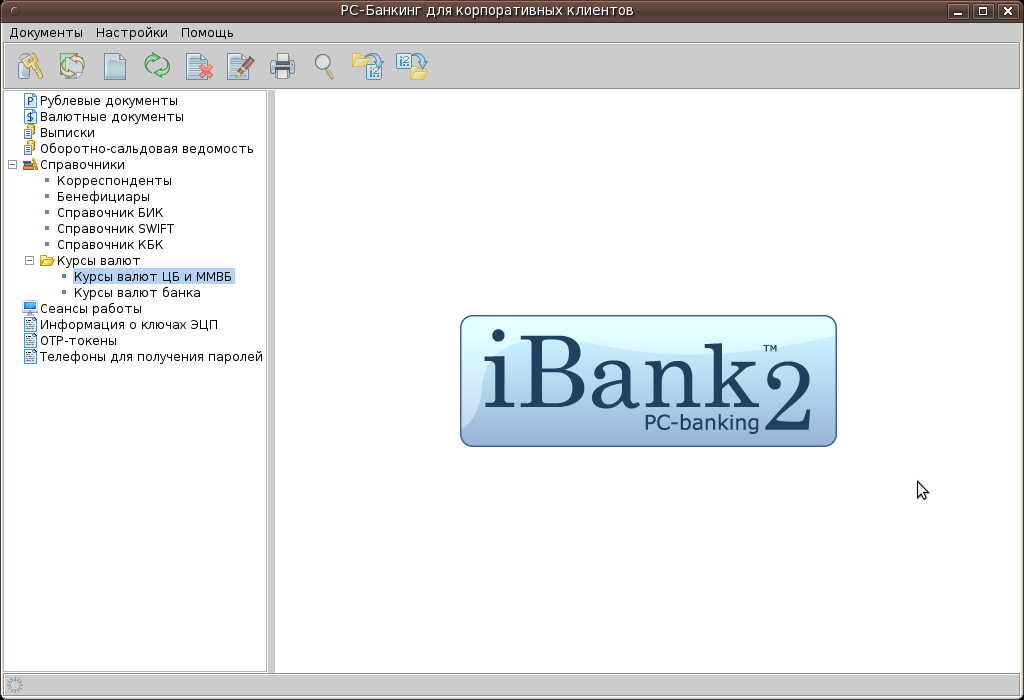This screenshot has width=1024, height=700.
Task: Open the Настройки menu
Action: (132, 32)
